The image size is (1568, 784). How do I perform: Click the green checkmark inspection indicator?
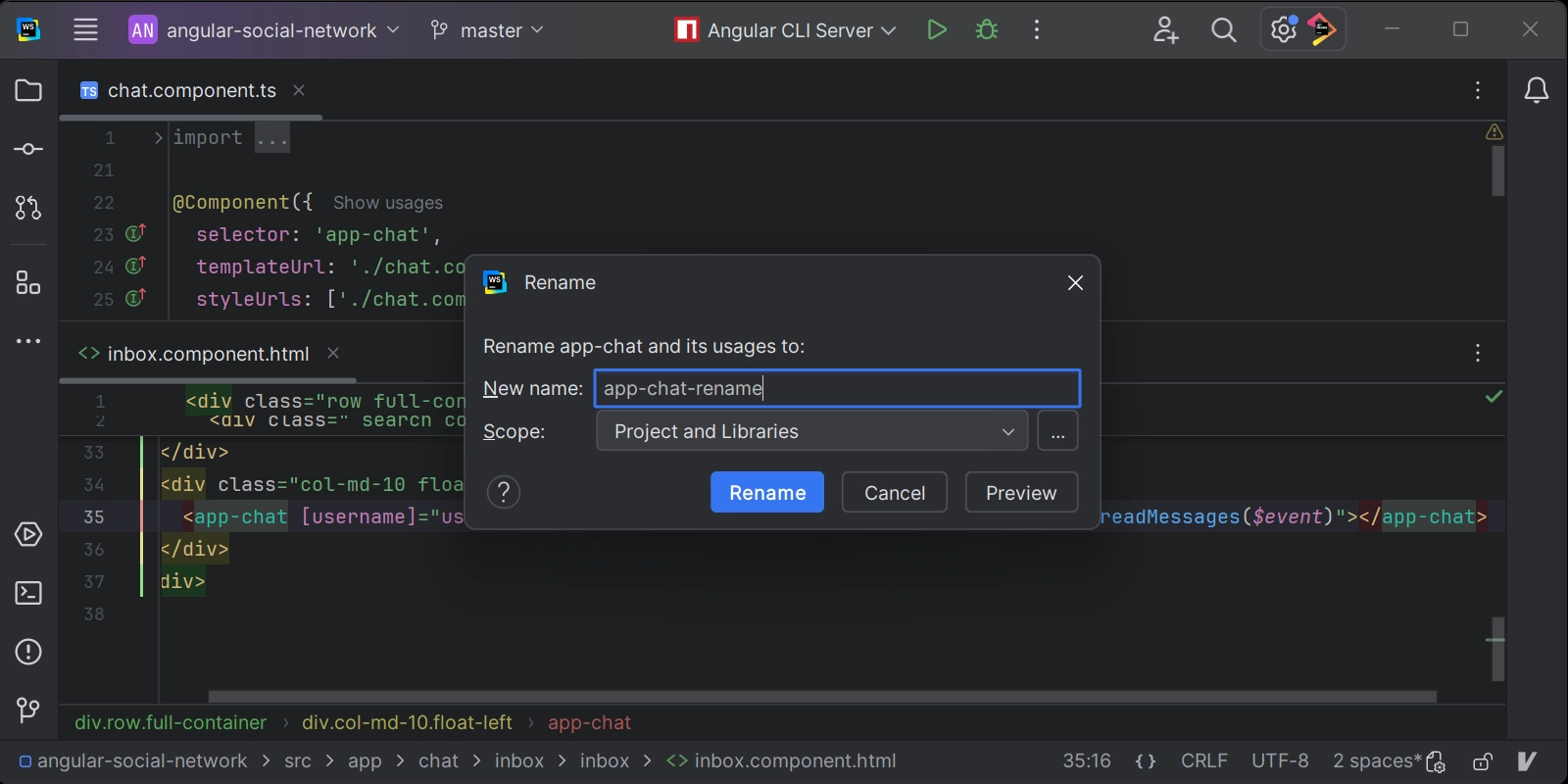[x=1494, y=396]
